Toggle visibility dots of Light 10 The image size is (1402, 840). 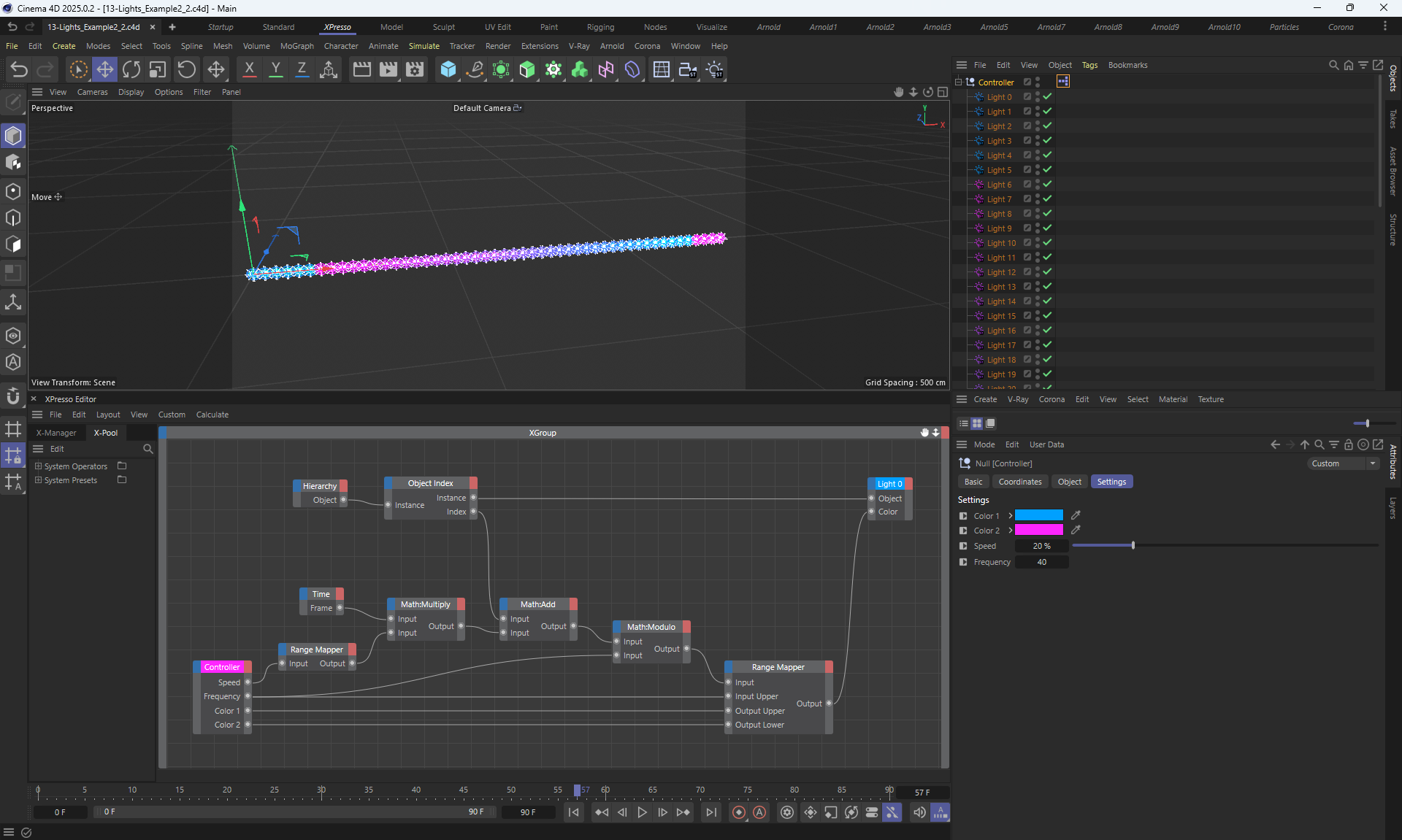click(x=1037, y=242)
